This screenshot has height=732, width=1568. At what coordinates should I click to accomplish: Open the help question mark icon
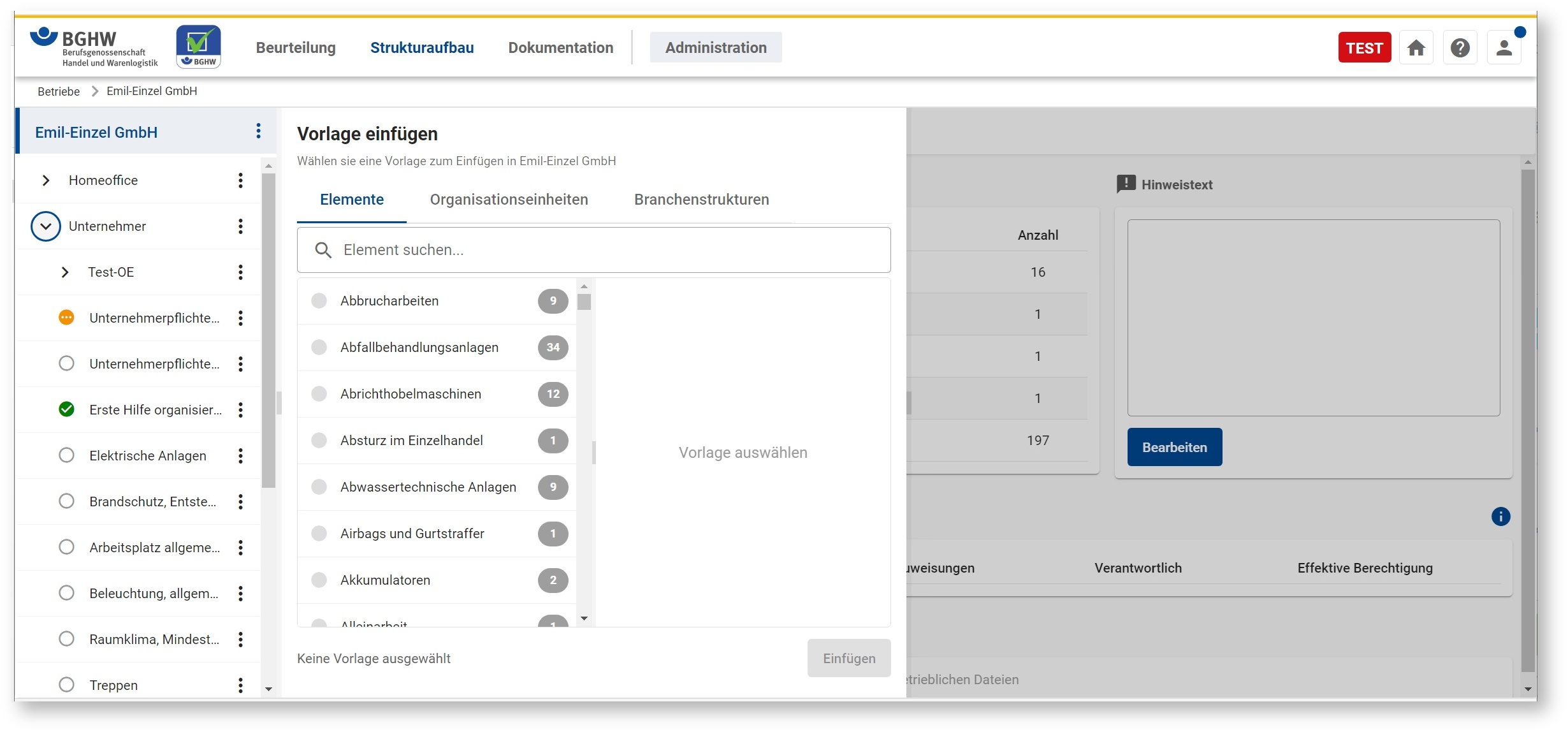(1460, 48)
